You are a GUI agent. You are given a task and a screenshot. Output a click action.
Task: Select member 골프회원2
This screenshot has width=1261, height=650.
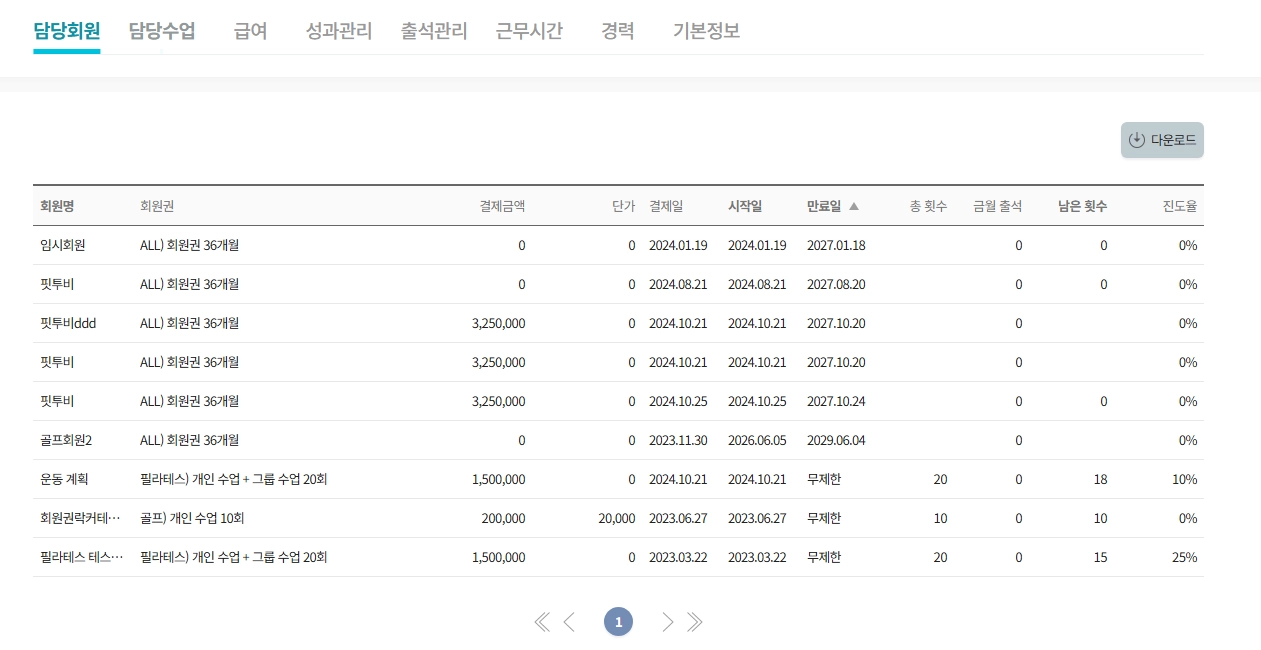[66, 440]
